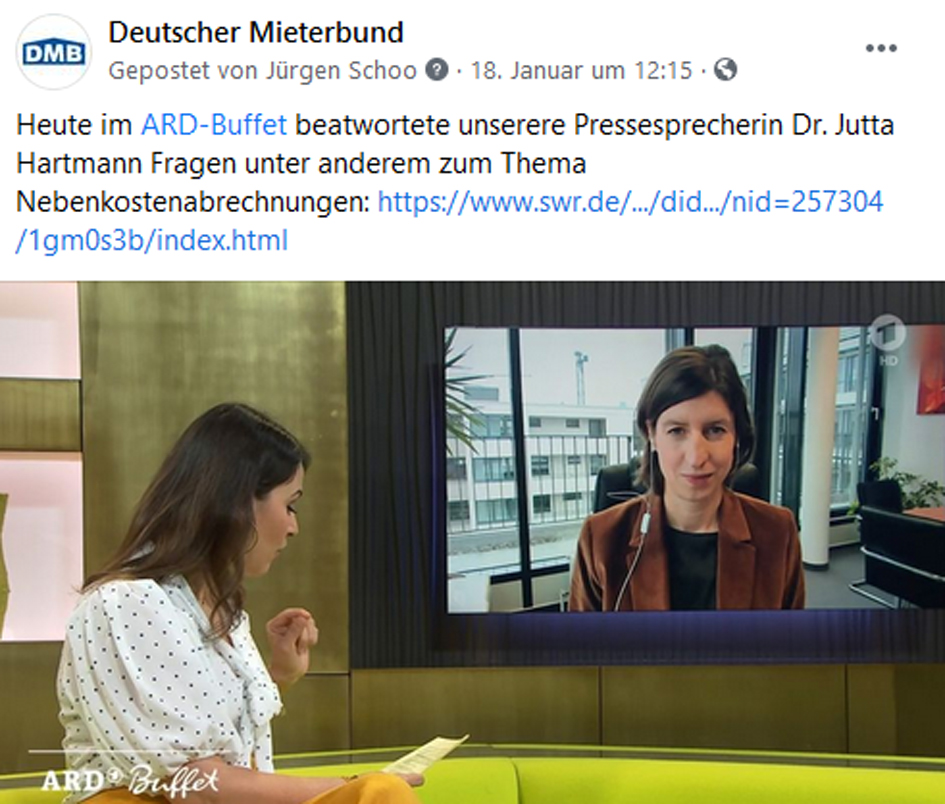Click the globe public audience icon
The width and height of the screenshot is (945, 804).
725,69
